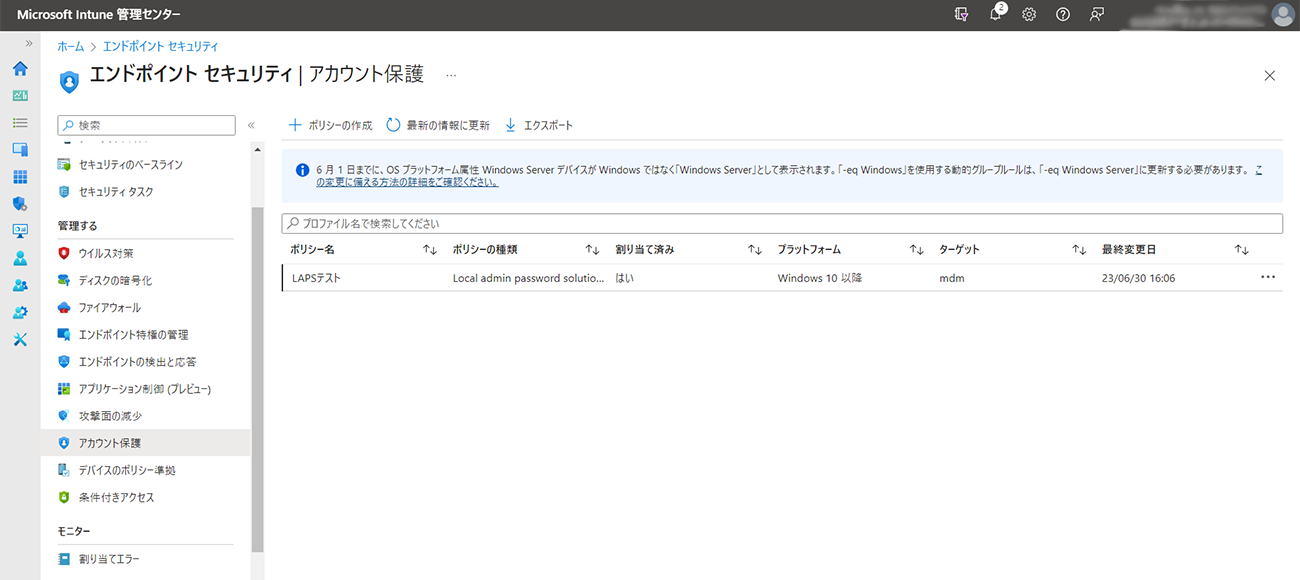Sort by ポリシー名 column

pos(430,249)
